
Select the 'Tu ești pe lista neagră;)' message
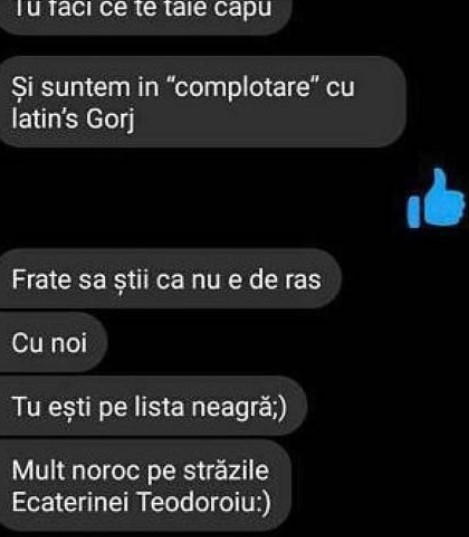[153, 406]
